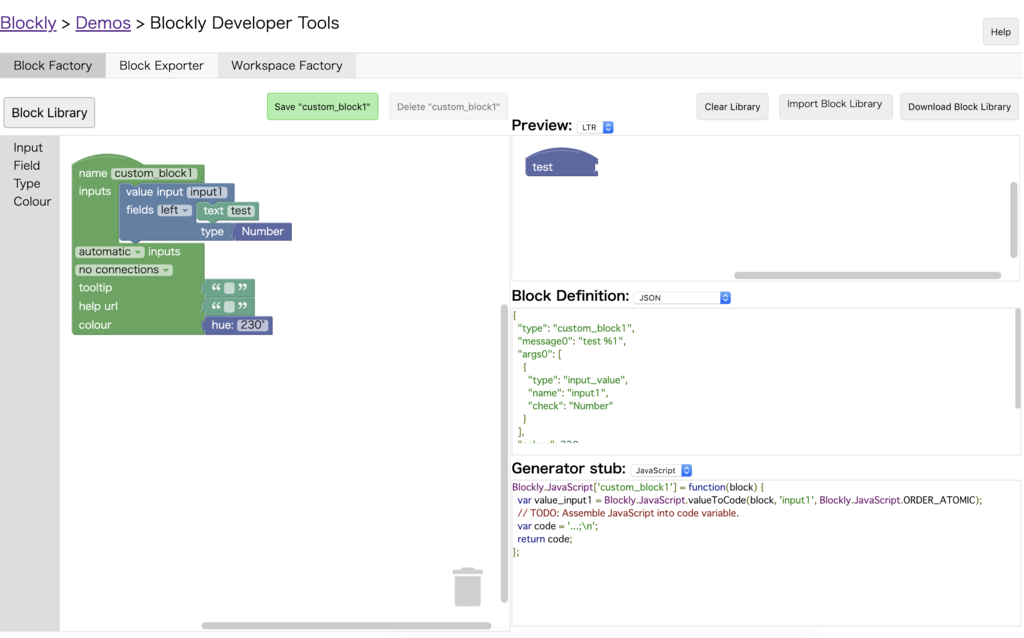
Task: Click the hue 230° colour field
Action: 252,325
